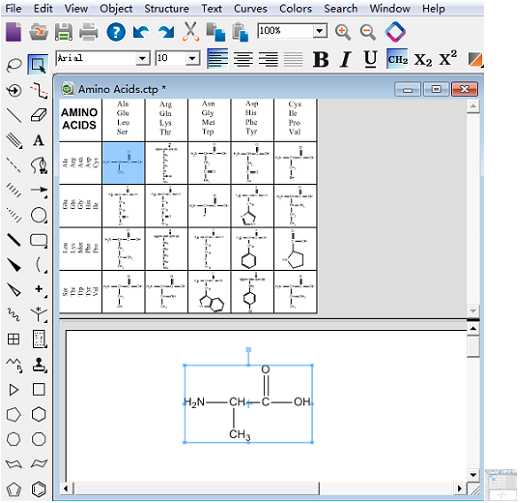Click the New document icon

tap(13, 32)
